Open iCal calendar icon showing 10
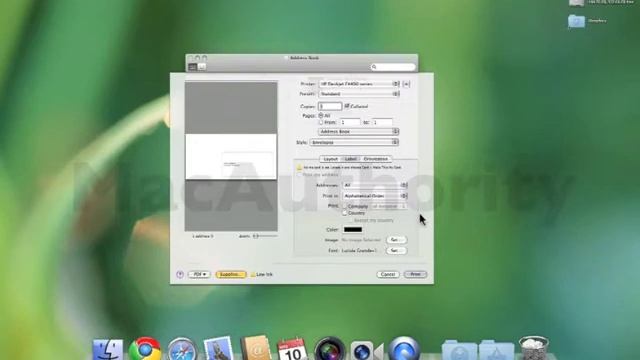The image size is (640, 360). coord(292,349)
